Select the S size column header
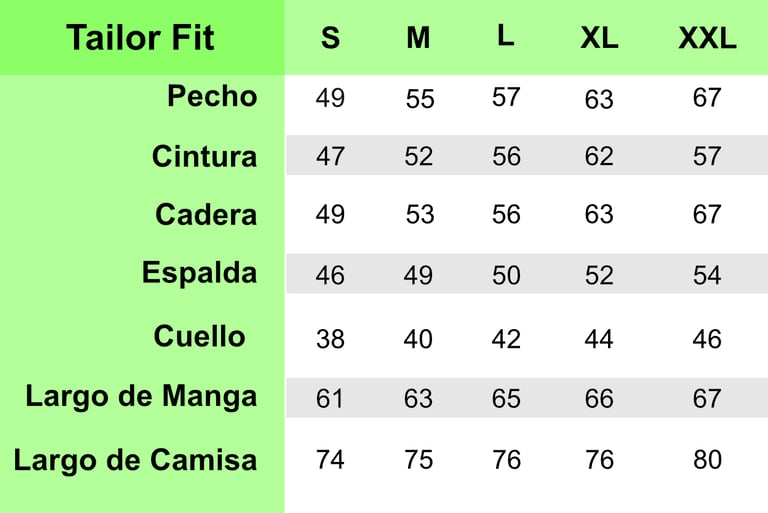The height and width of the screenshot is (513, 768). coord(330,38)
